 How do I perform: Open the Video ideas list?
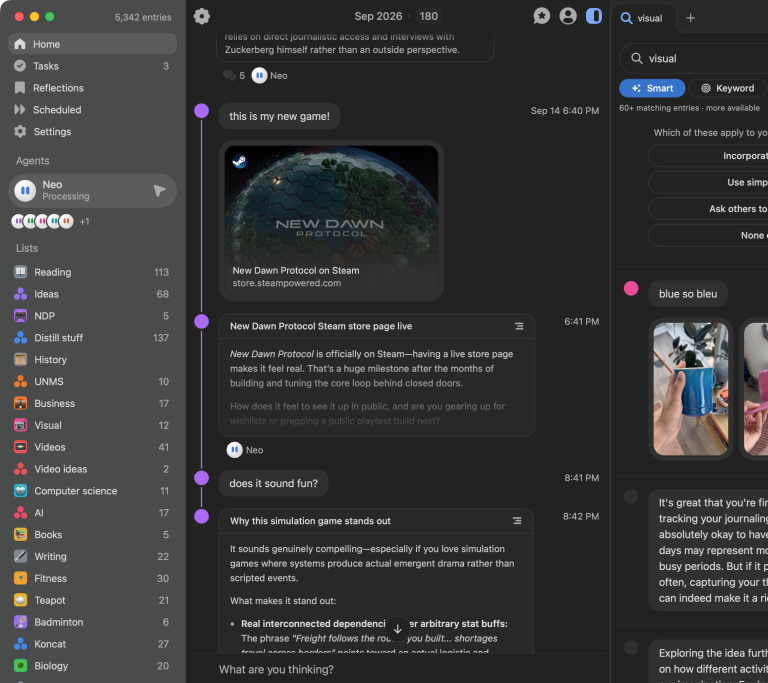click(93, 469)
